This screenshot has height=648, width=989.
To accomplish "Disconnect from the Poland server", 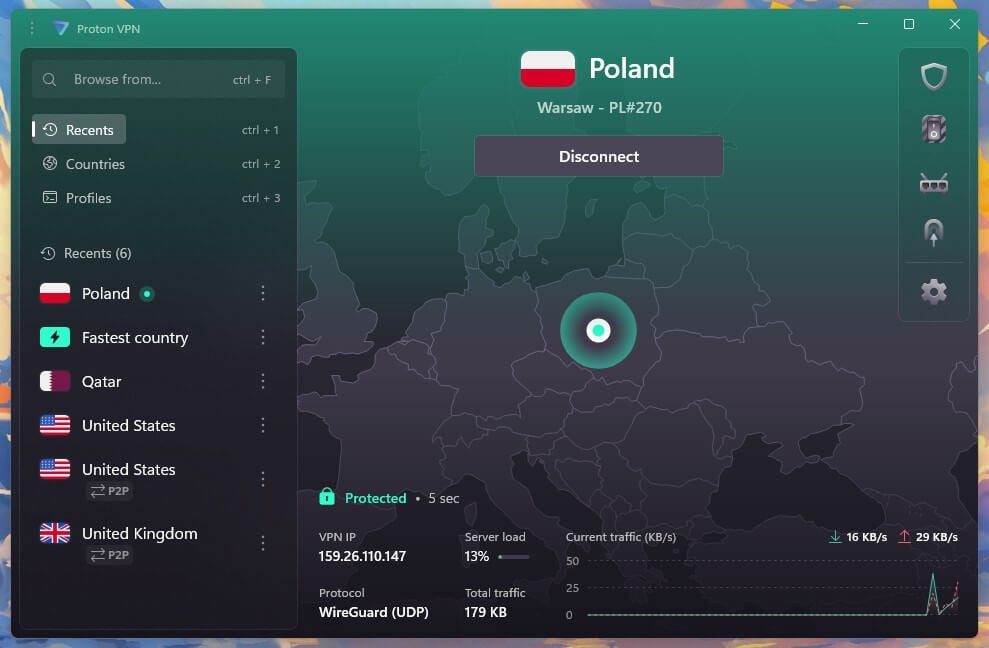I will 598,156.
